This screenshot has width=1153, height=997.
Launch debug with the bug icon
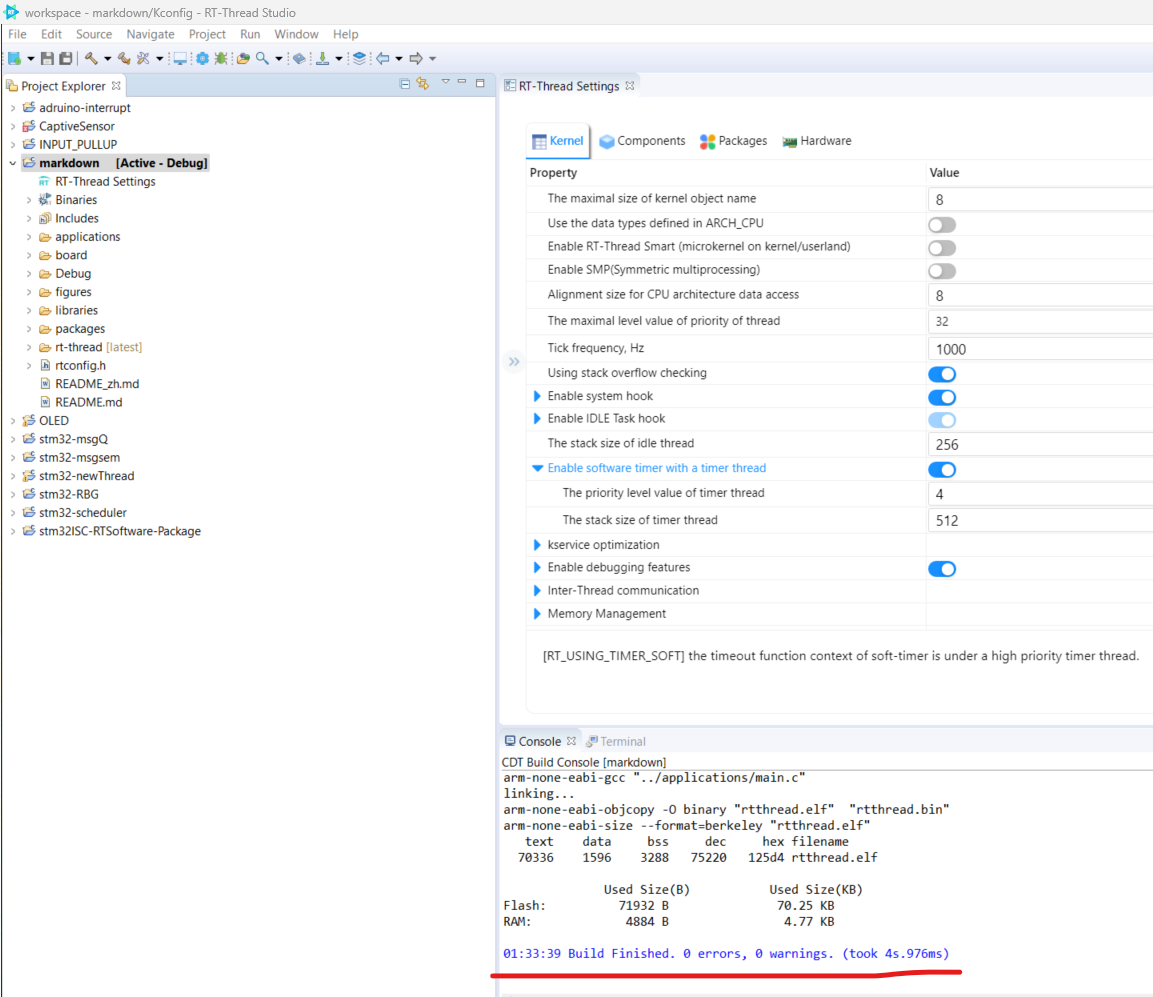(x=220, y=58)
